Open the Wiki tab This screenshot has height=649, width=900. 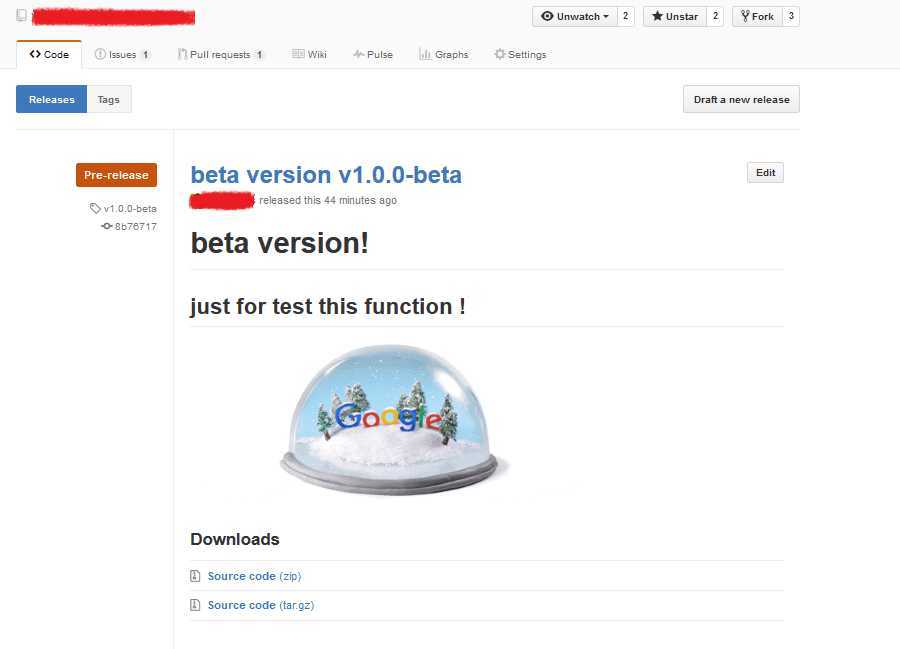pyautogui.click(x=309, y=54)
